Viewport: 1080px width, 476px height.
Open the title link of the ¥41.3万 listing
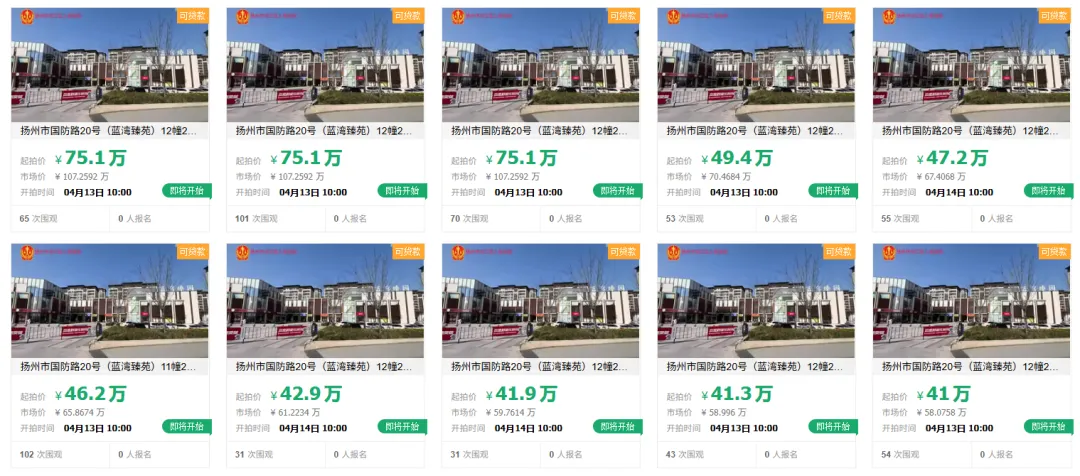[754, 367]
